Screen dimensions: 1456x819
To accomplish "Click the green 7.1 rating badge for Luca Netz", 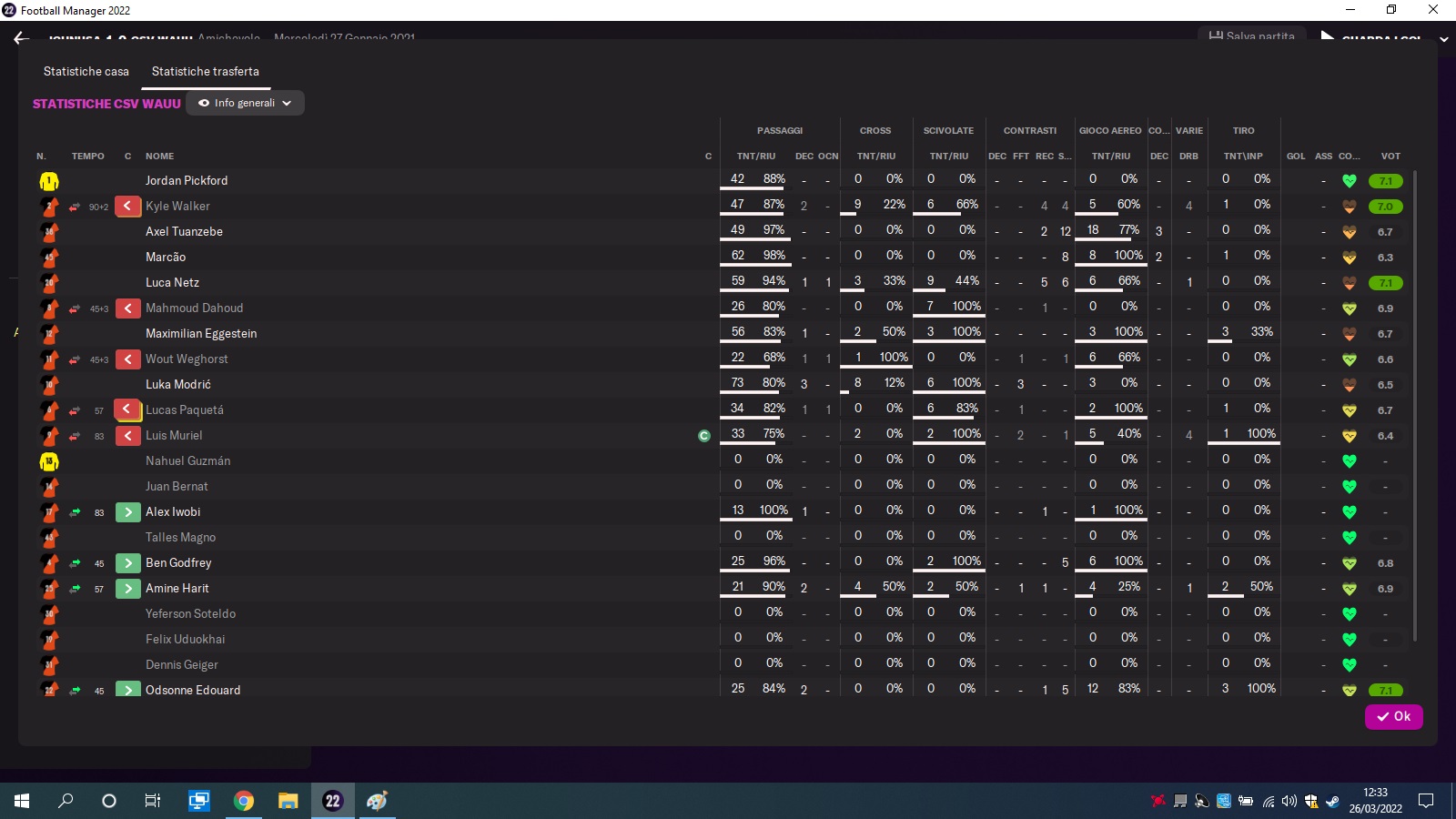I will point(1385,283).
